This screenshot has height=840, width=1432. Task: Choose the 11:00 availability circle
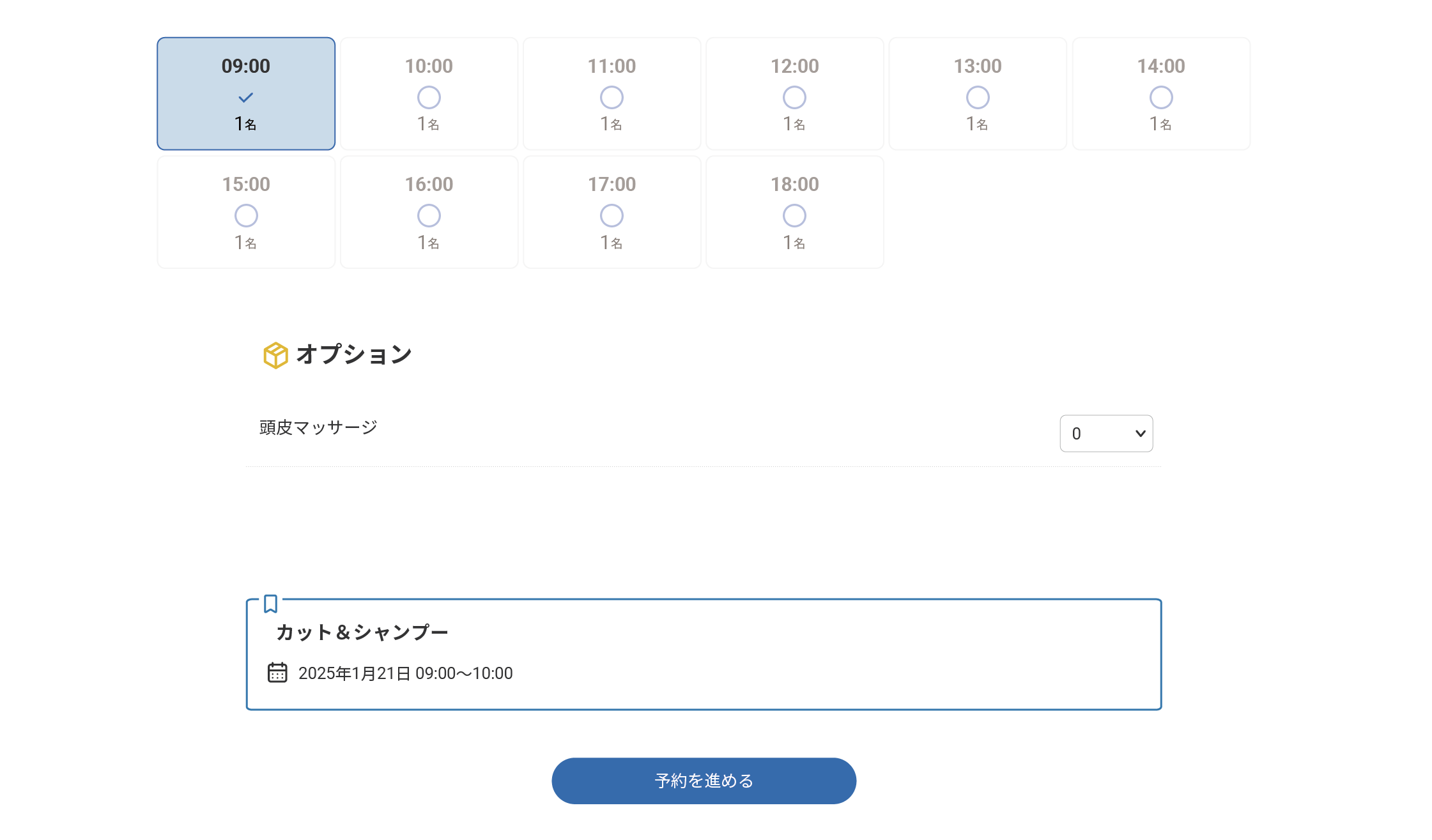612,98
